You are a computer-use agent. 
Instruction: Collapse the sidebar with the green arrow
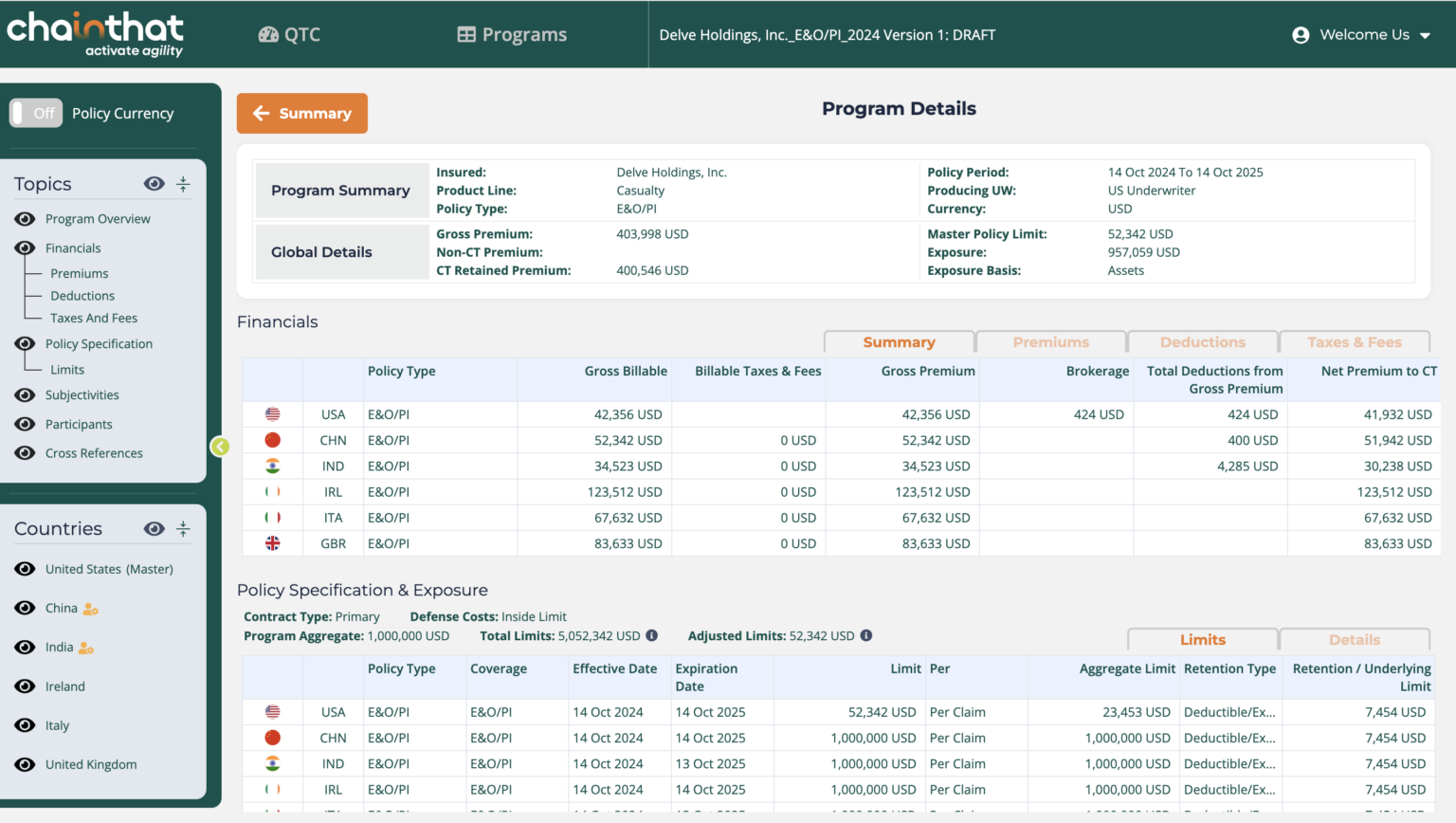point(220,447)
